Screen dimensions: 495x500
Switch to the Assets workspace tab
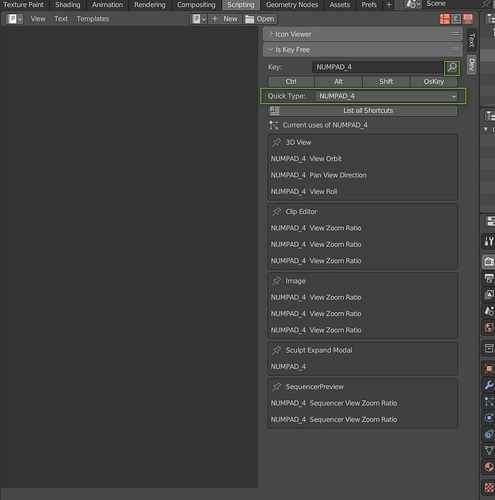point(340,5)
